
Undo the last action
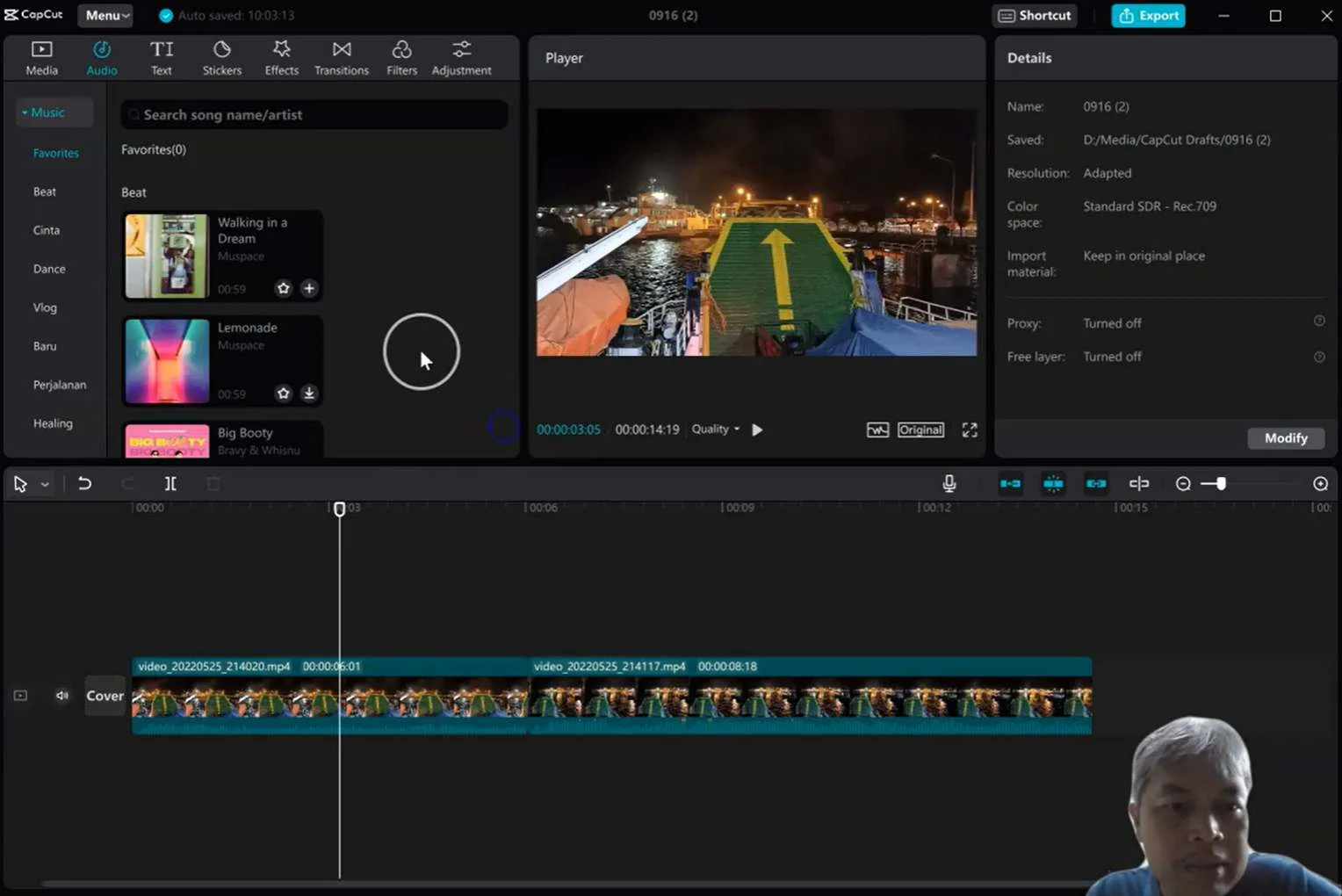pos(84,483)
